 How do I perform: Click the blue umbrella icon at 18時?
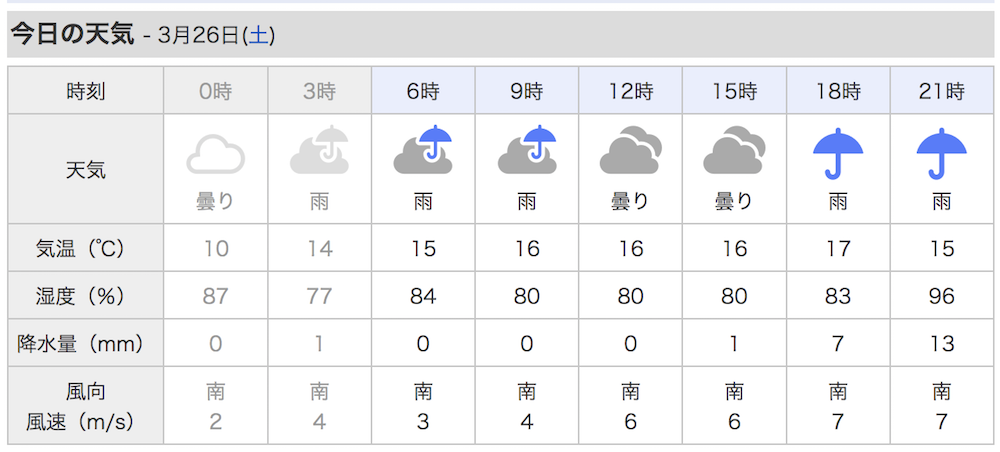[x=838, y=153]
